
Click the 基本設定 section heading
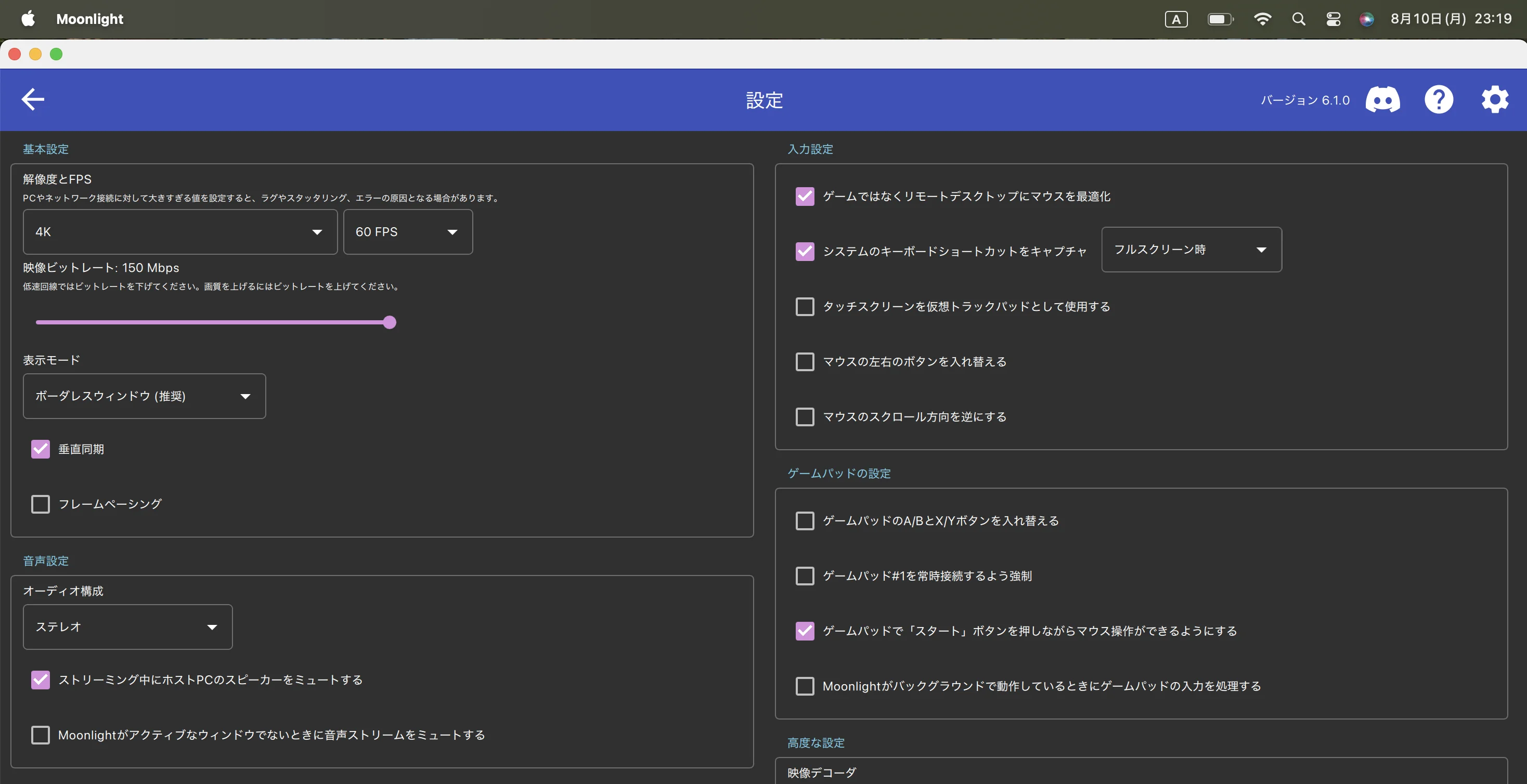(46, 149)
